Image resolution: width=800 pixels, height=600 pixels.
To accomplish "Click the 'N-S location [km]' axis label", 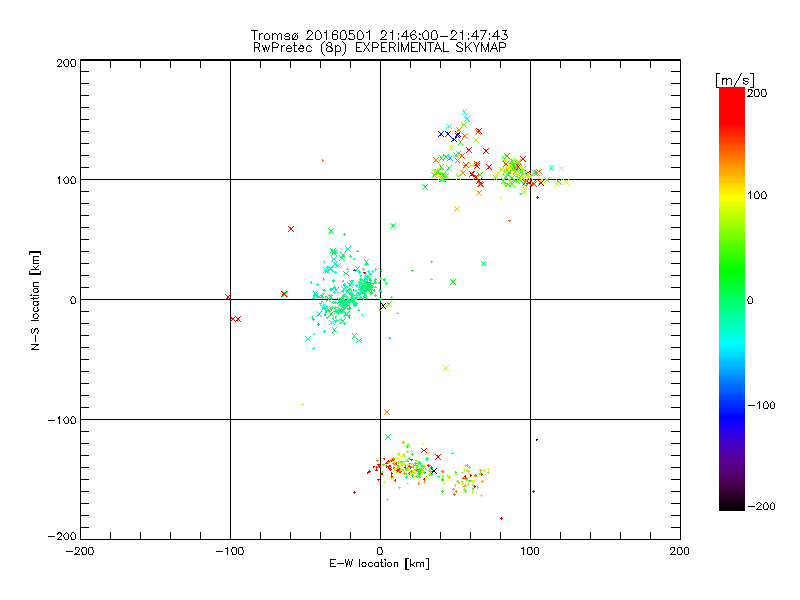I will pyautogui.click(x=35, y=300).
